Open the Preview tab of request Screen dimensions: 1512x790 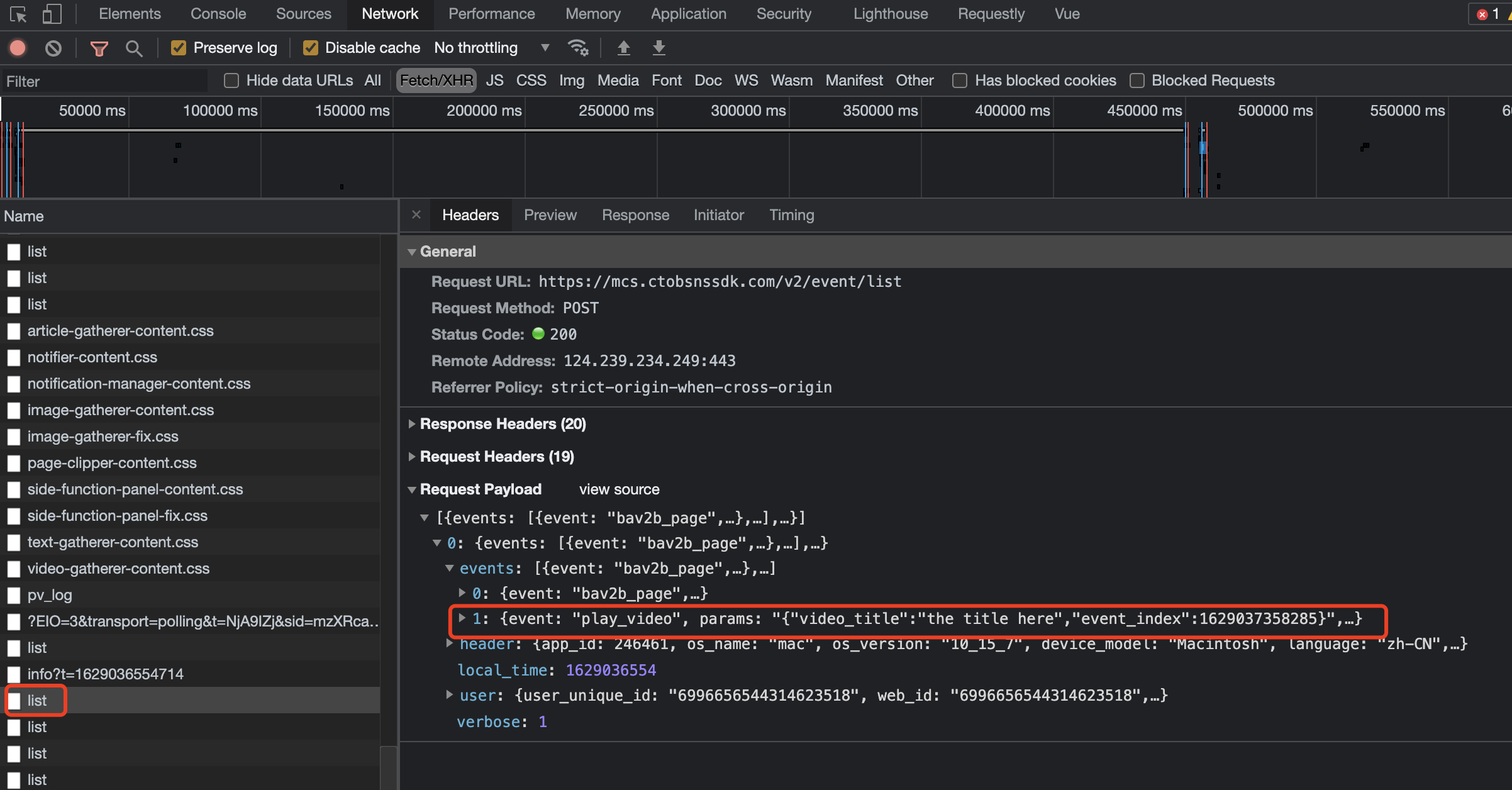tap(550, 215)
